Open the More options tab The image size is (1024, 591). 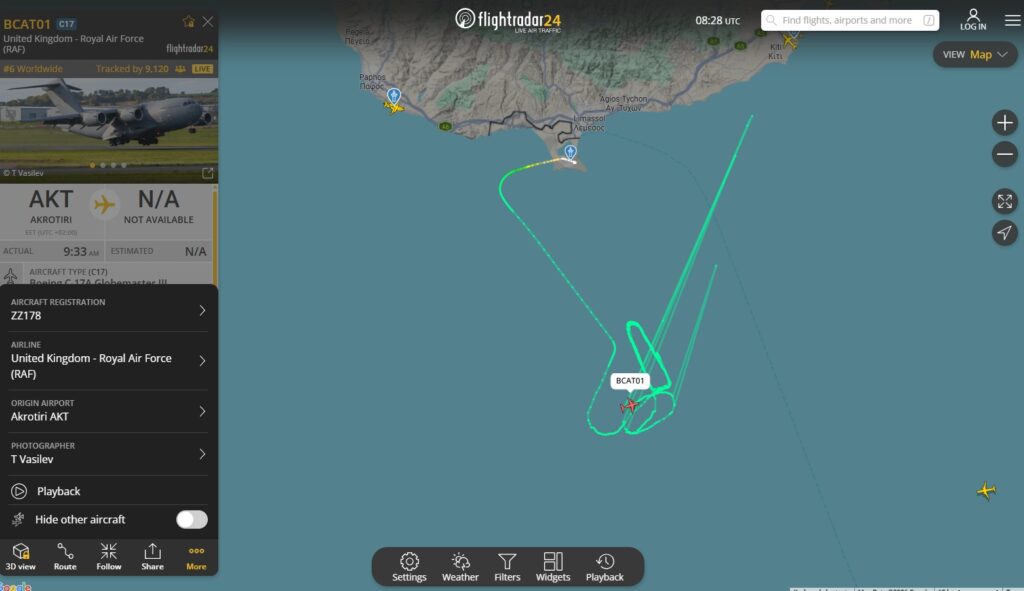196,557
